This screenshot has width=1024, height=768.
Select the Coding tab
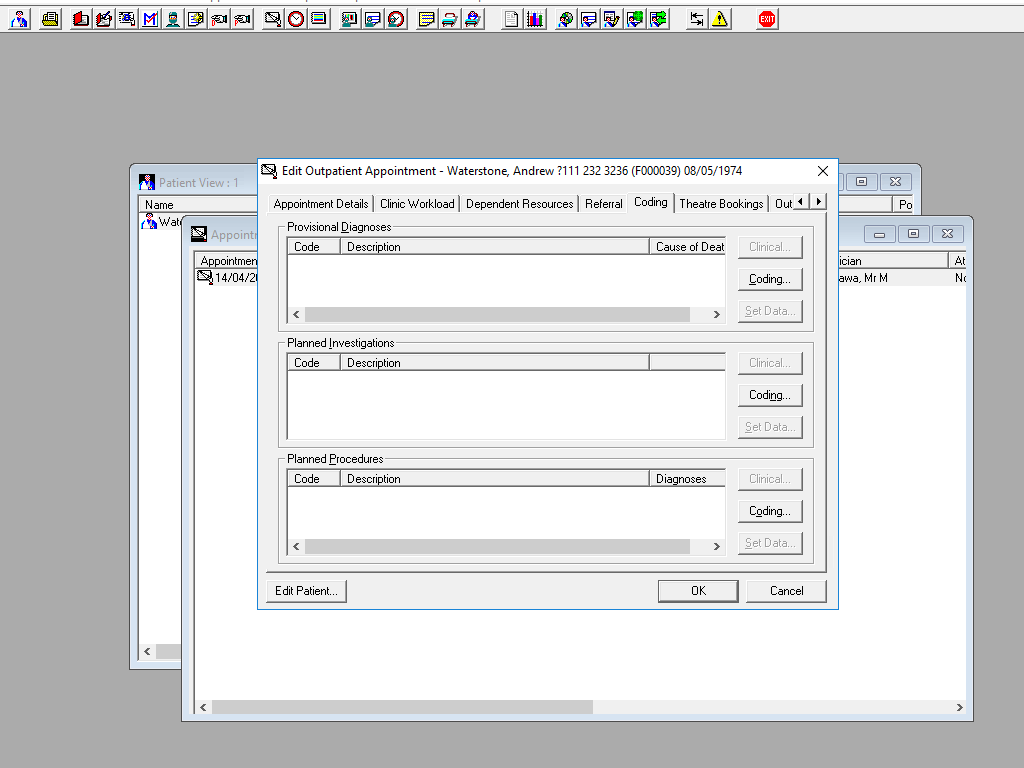pyautogui.click(x=650, y=202)
